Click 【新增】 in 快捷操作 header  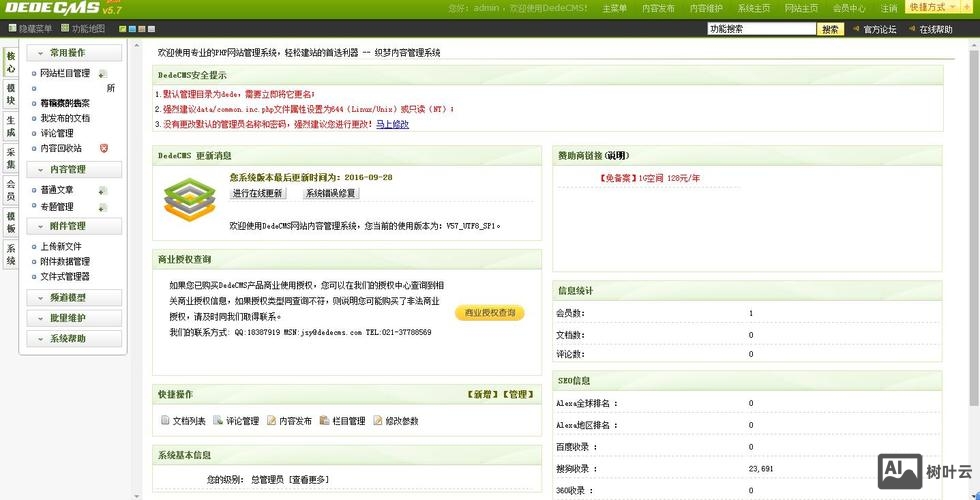[483, 394]
